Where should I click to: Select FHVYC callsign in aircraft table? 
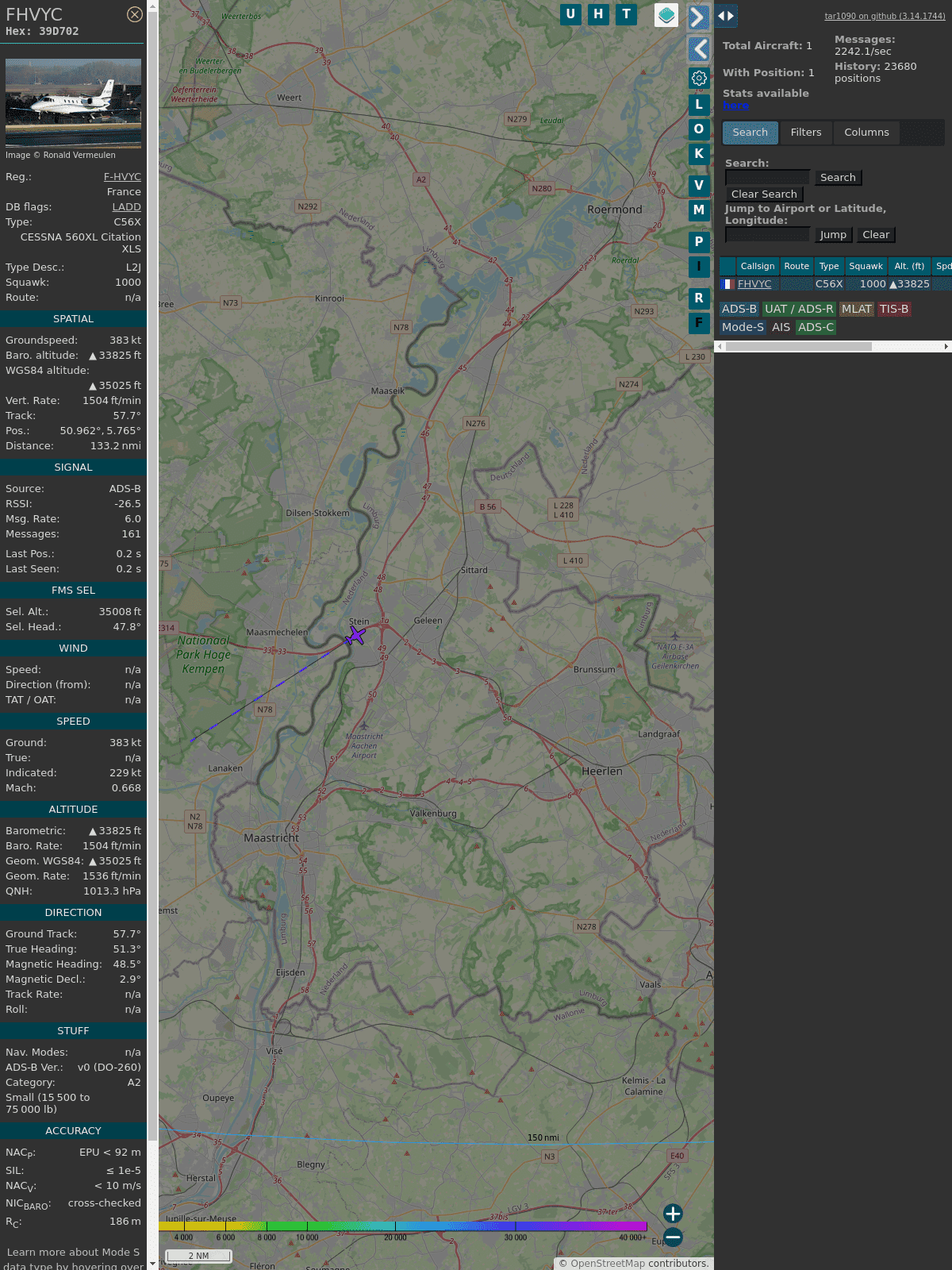[x=754, y=284]
